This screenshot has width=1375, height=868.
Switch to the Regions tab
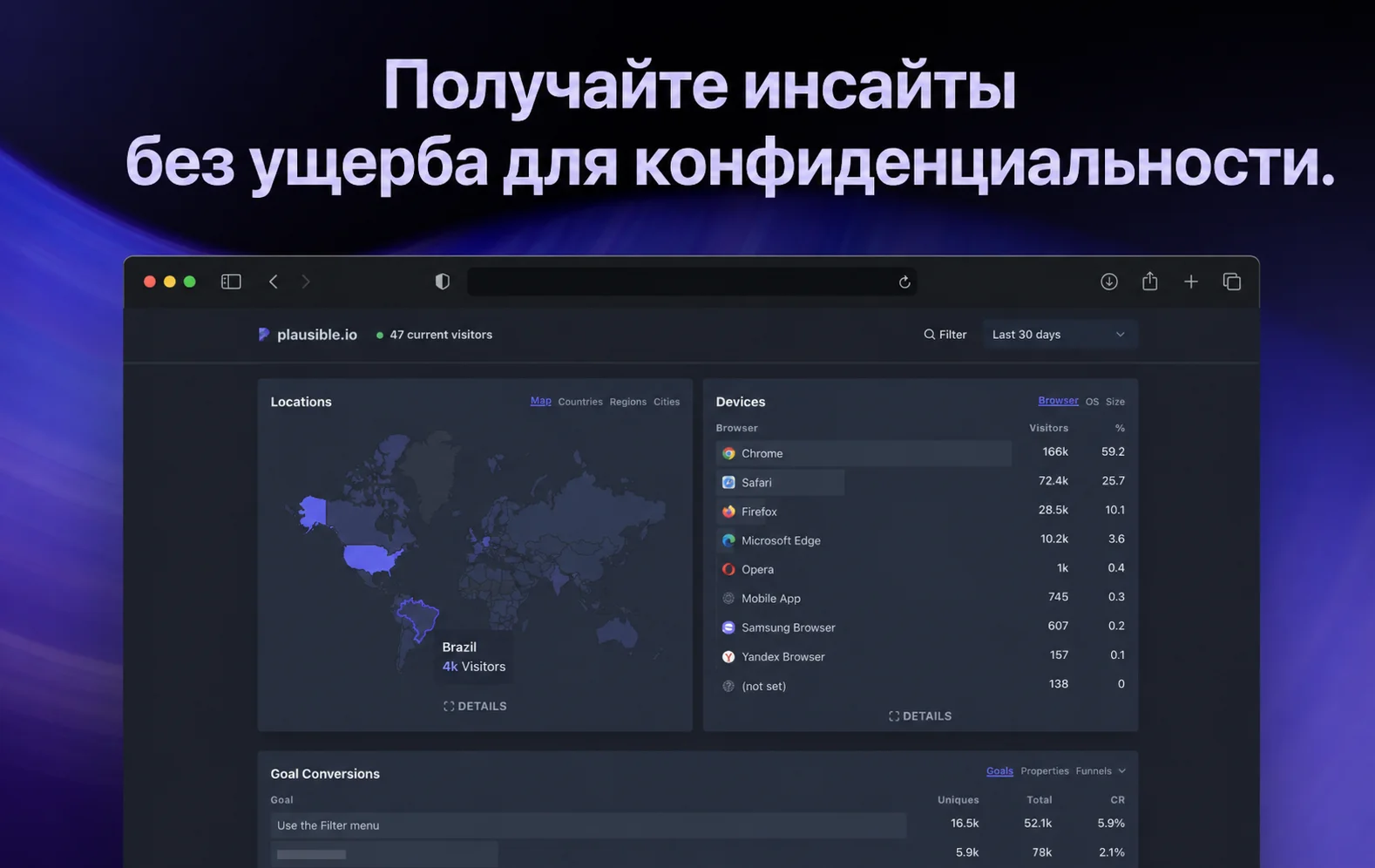(x=628, y=402)
